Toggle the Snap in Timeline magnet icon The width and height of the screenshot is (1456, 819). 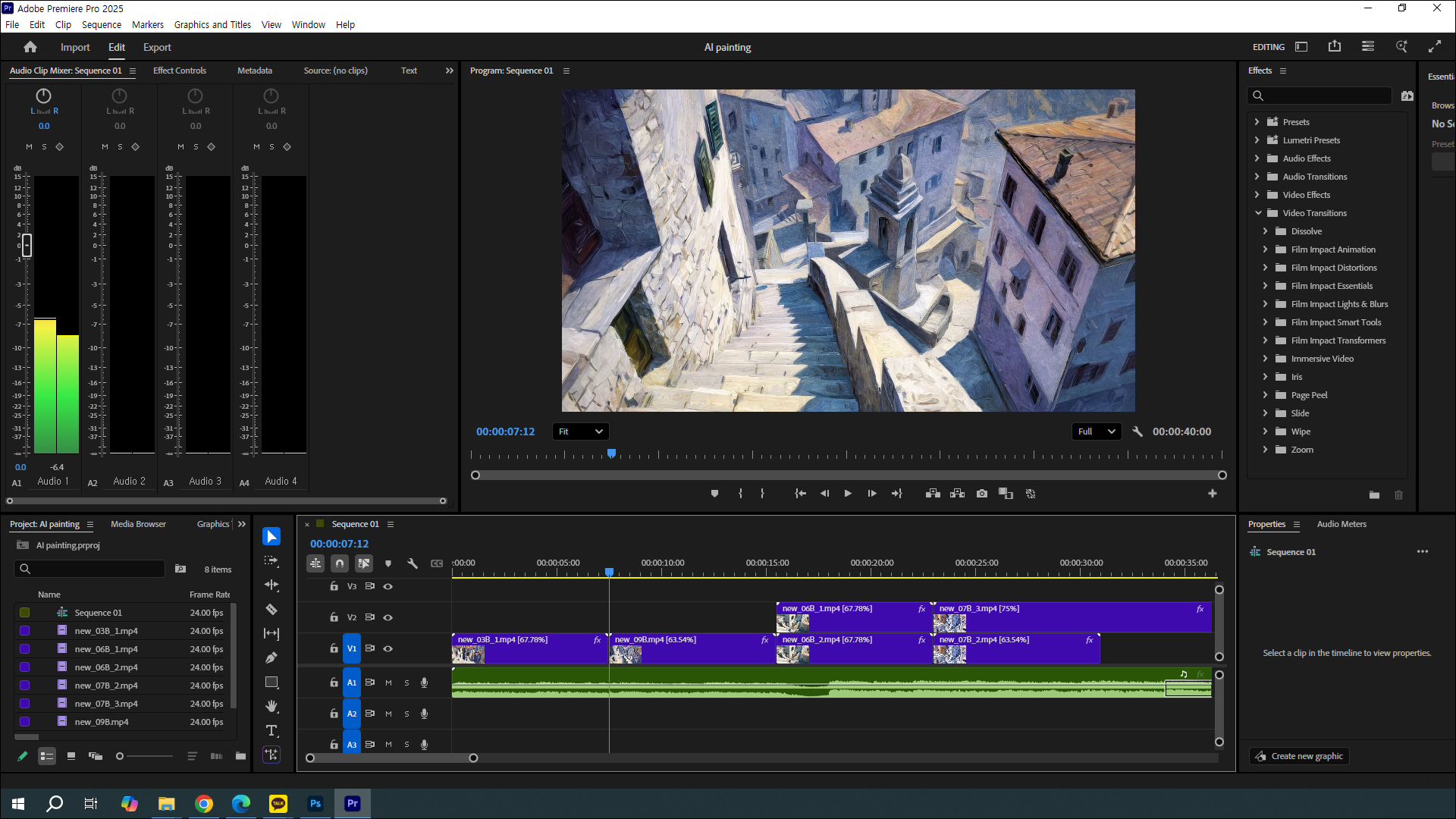click(x=340, y=563)
